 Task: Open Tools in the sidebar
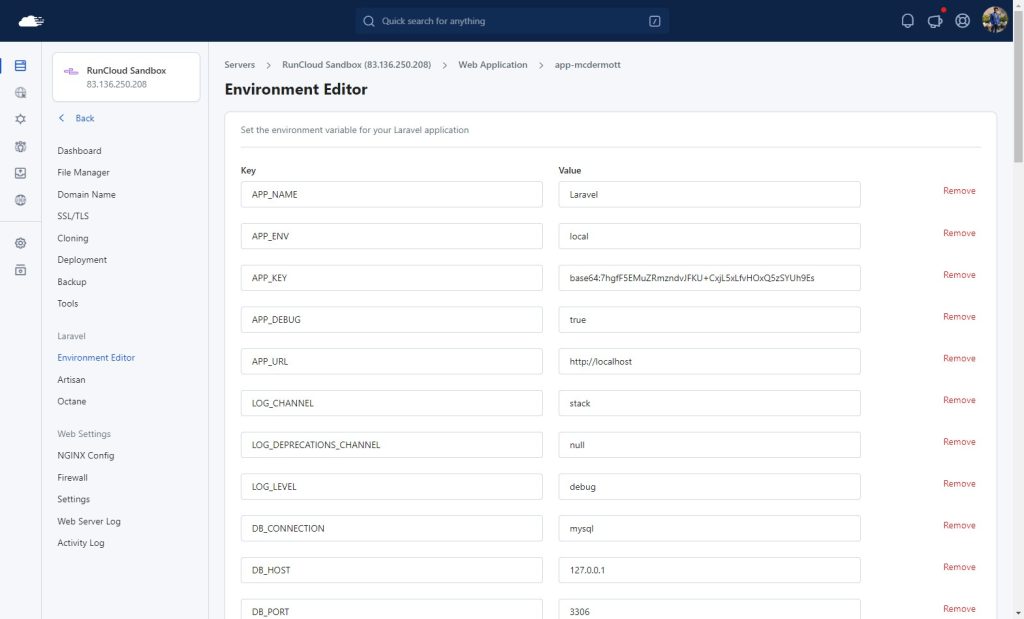coord(67,304)
